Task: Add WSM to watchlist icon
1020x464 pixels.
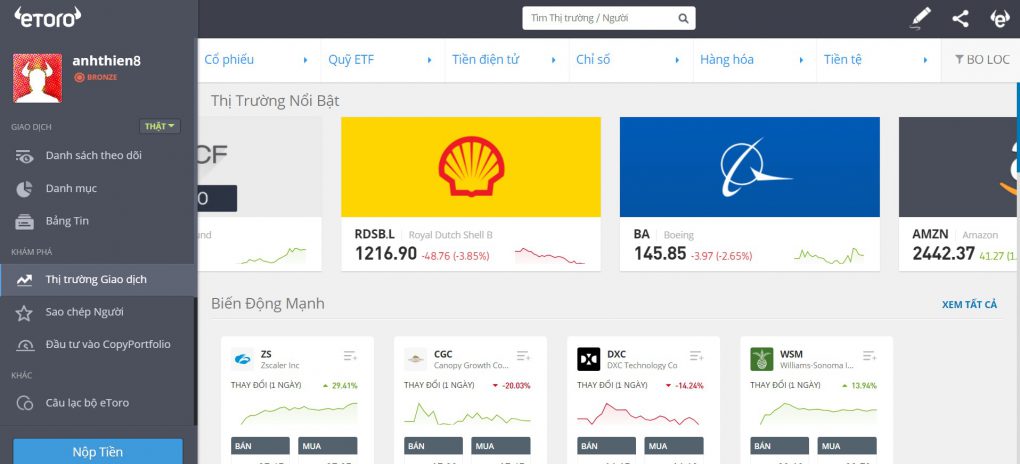Action: pos(869,356)
